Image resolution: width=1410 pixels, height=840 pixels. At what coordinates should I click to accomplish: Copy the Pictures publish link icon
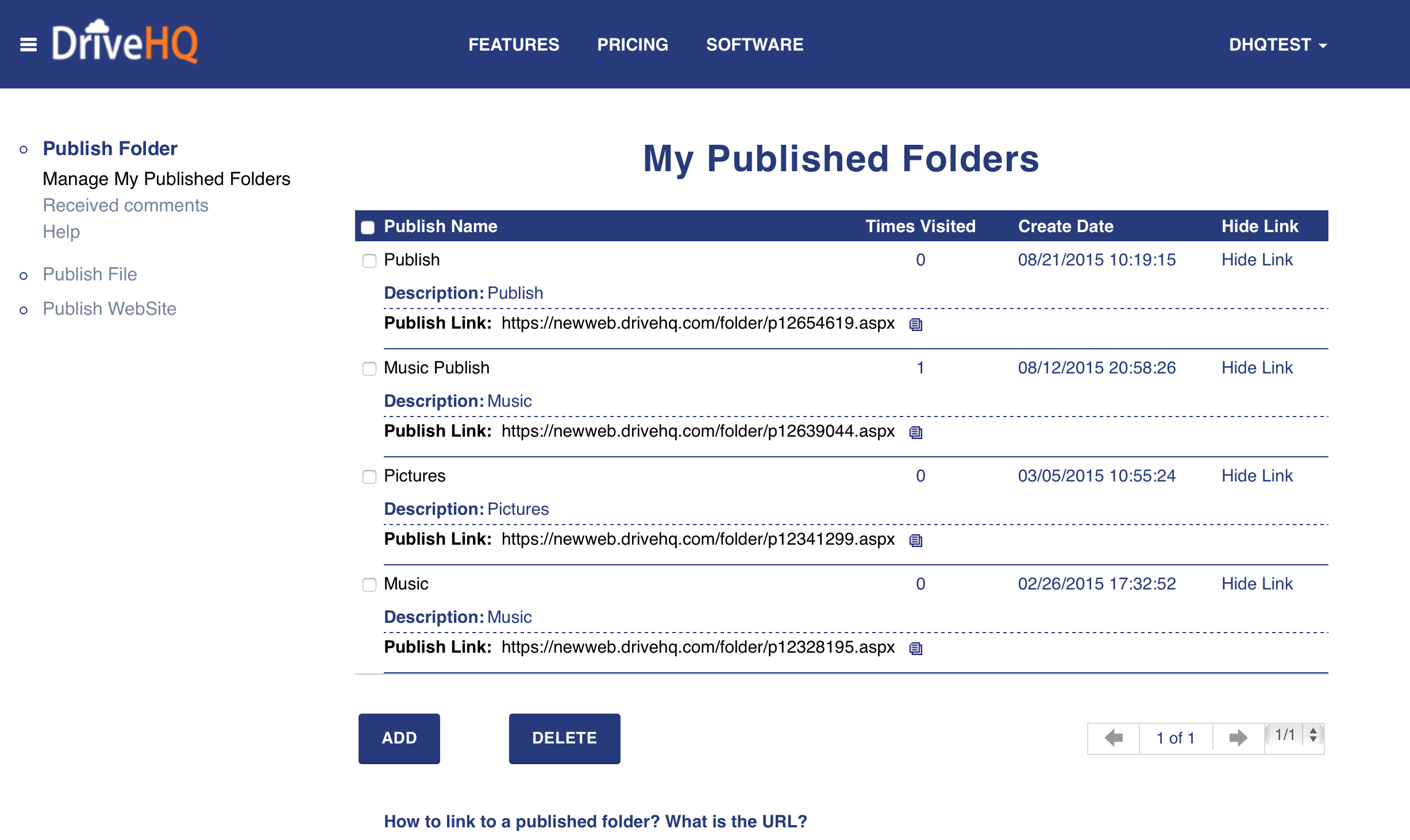(916, 541)
